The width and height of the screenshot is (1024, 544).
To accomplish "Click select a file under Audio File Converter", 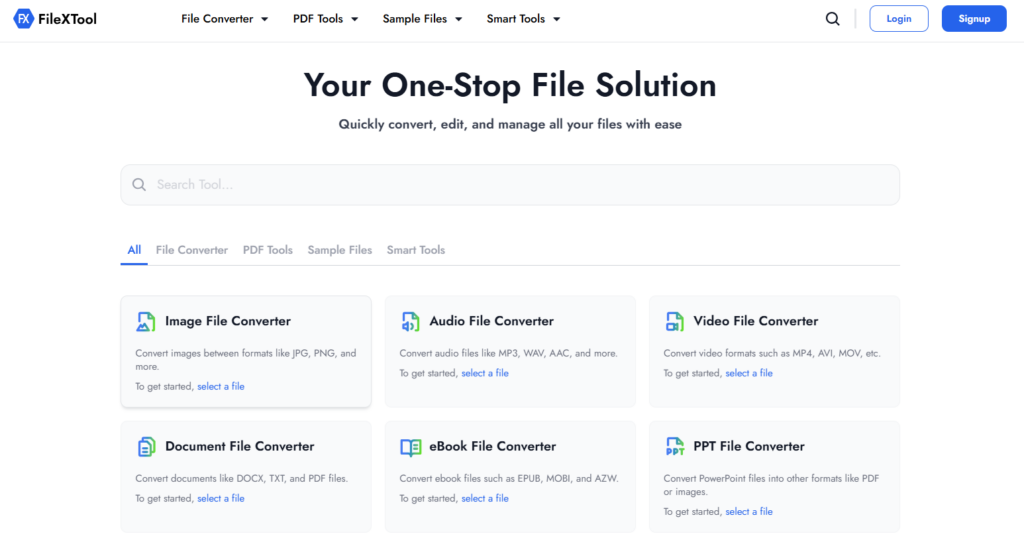I will pos(485,374).
